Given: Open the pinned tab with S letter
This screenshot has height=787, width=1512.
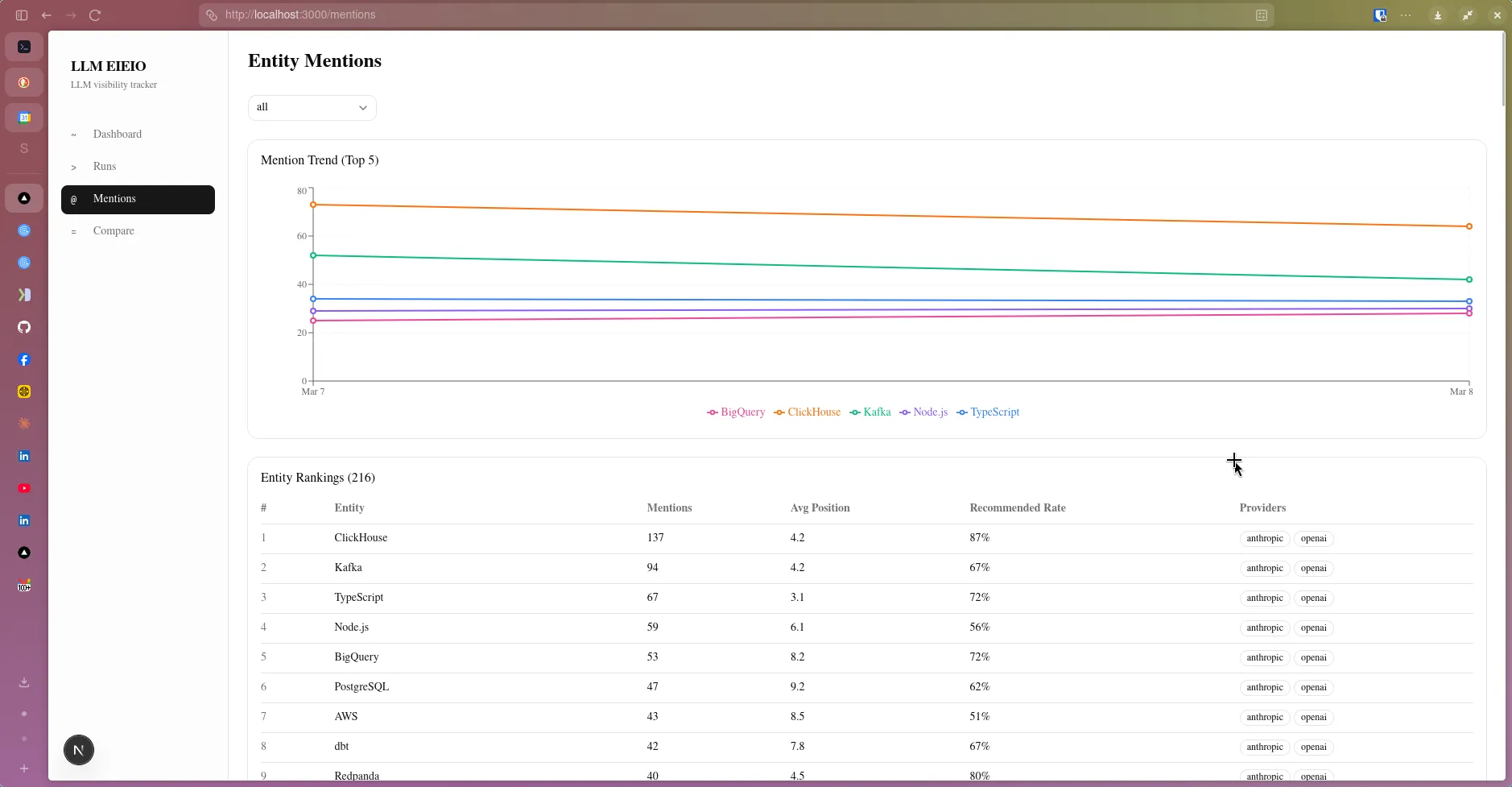Looking at the screenshot, I should coord(24,148).
